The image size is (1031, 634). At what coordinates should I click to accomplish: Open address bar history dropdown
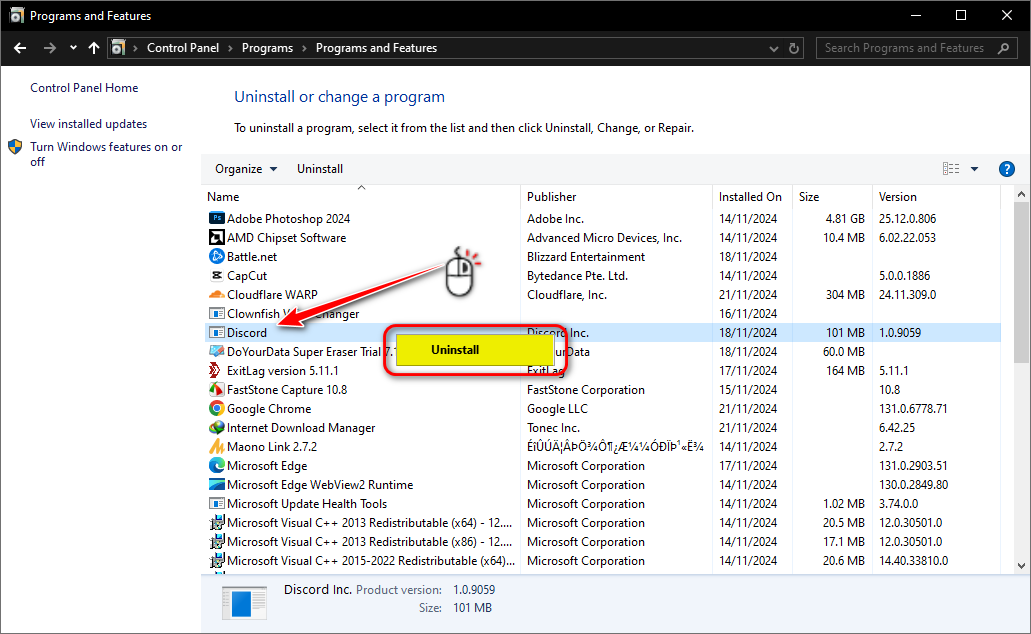pos(774,48)
